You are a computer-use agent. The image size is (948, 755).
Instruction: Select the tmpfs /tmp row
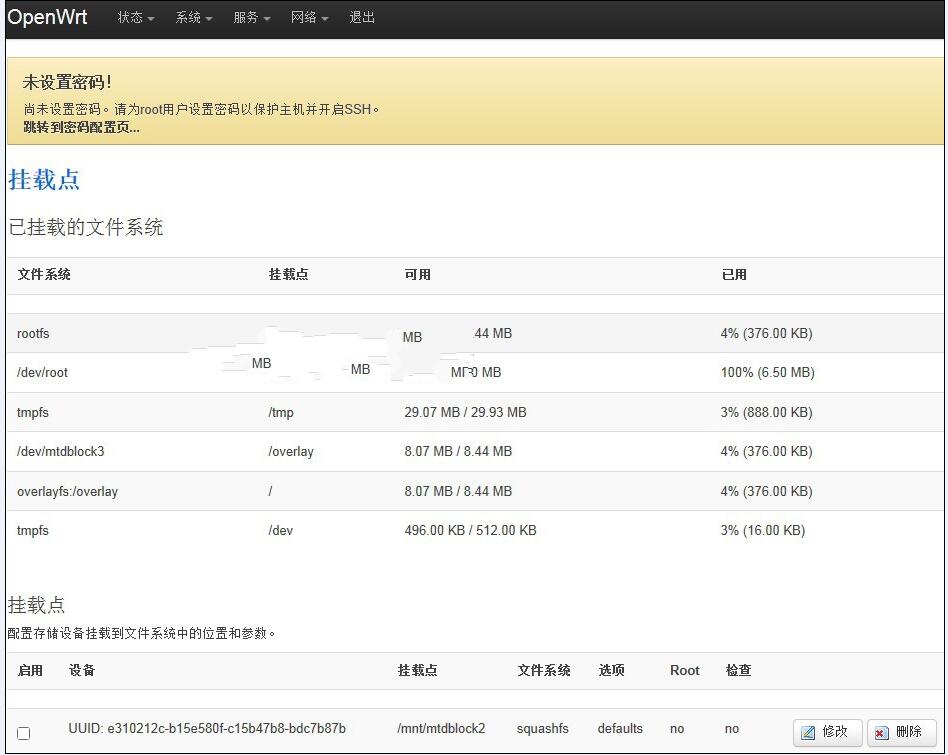point(33,412)
